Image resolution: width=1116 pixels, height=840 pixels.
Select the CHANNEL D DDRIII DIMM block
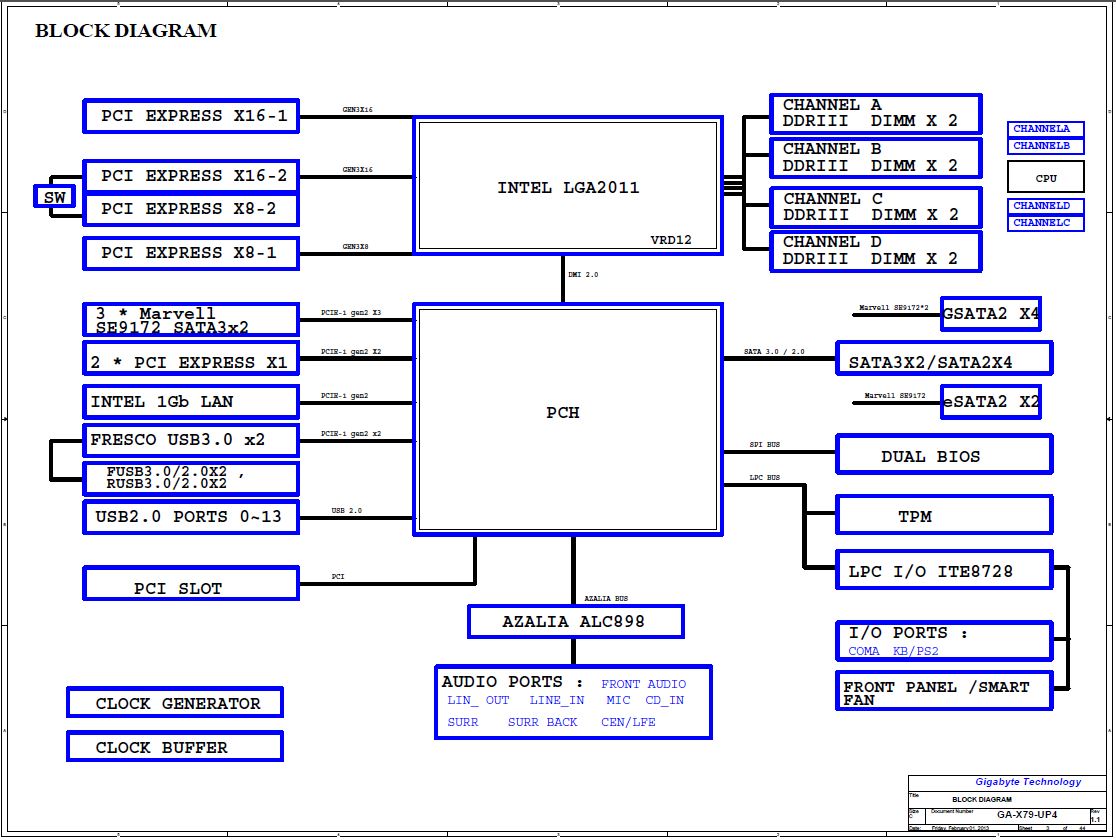point(875,251)
